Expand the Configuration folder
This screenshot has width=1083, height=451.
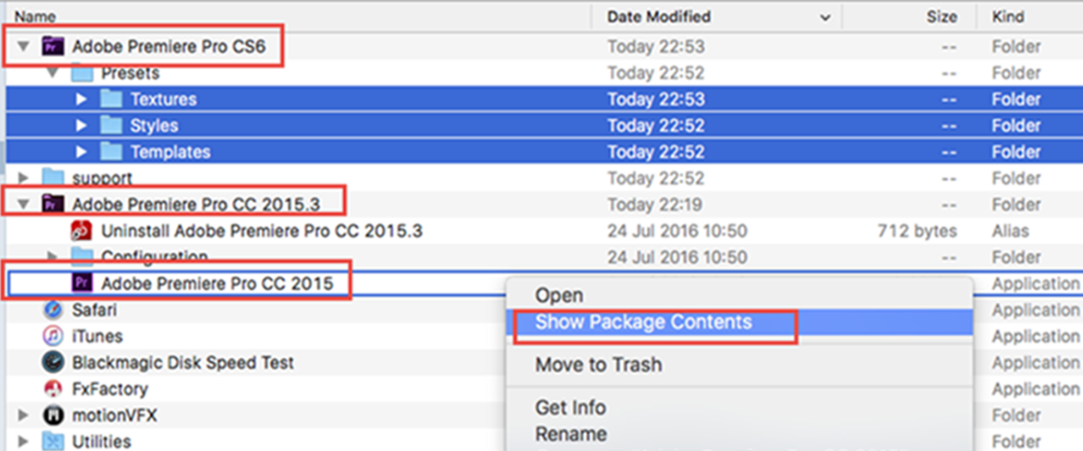pos(52,257)
